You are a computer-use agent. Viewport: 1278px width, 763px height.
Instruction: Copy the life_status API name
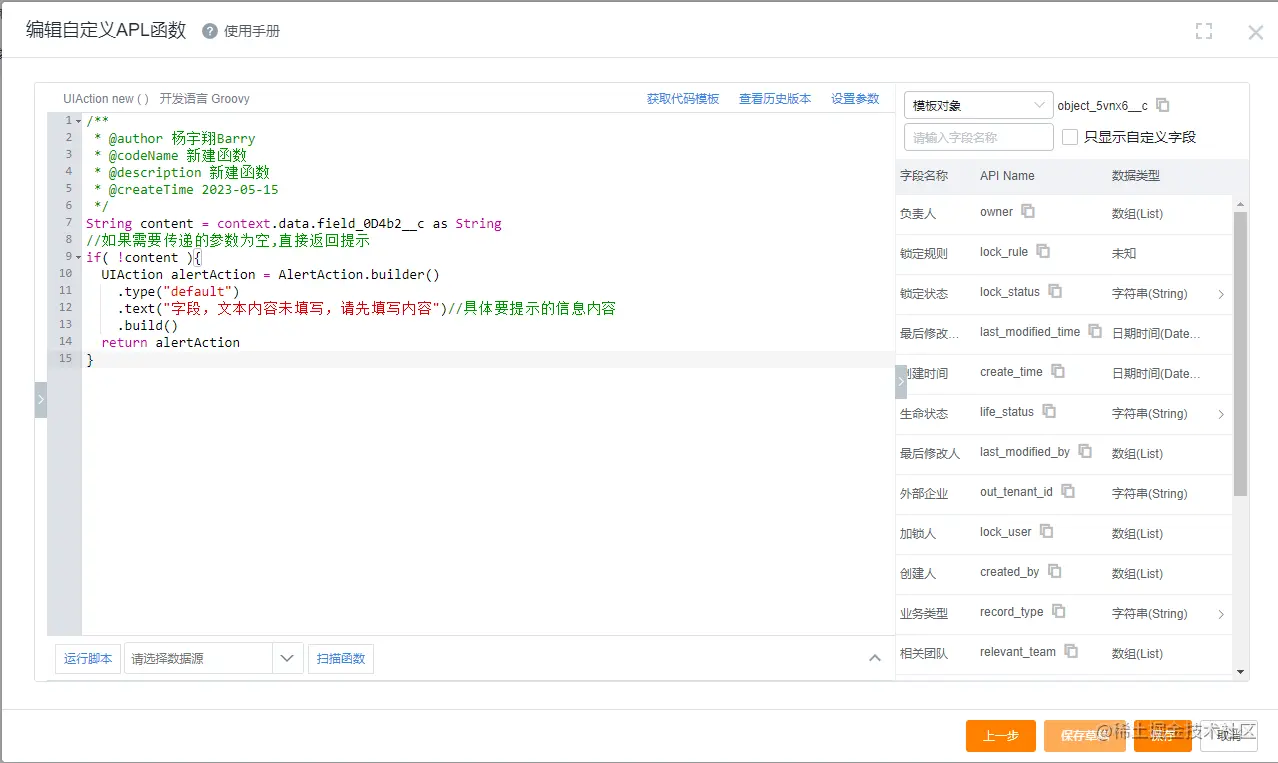click(x=1049, y=412)
